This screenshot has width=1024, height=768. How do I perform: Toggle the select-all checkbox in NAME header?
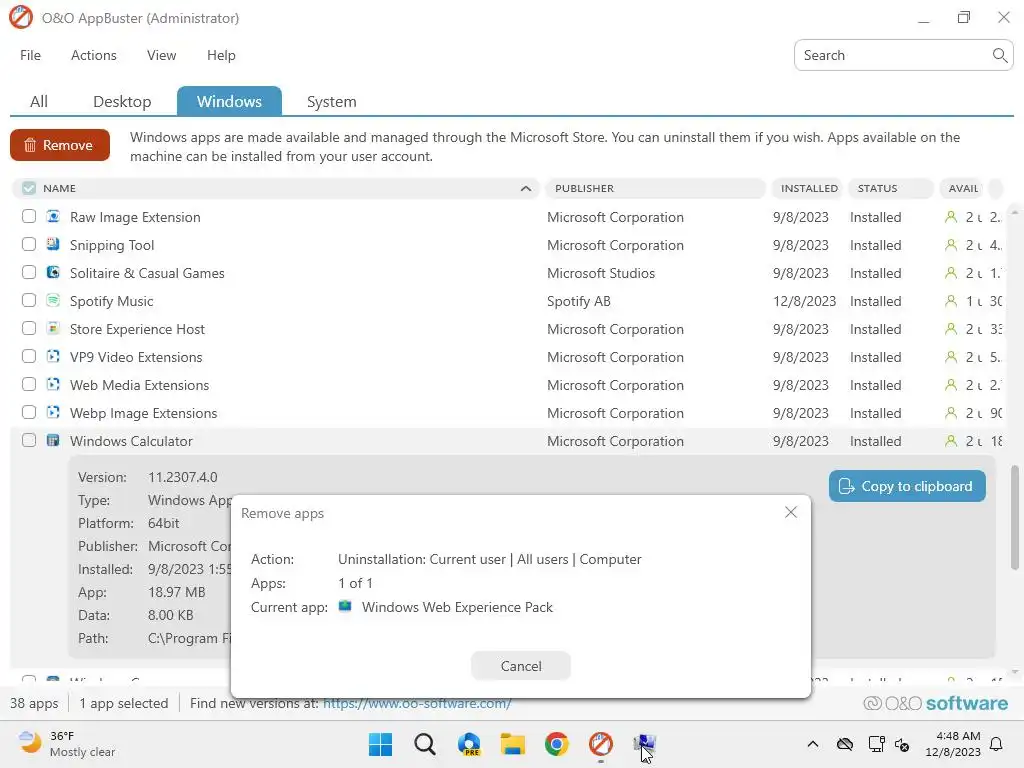click(x=29, y=188)
